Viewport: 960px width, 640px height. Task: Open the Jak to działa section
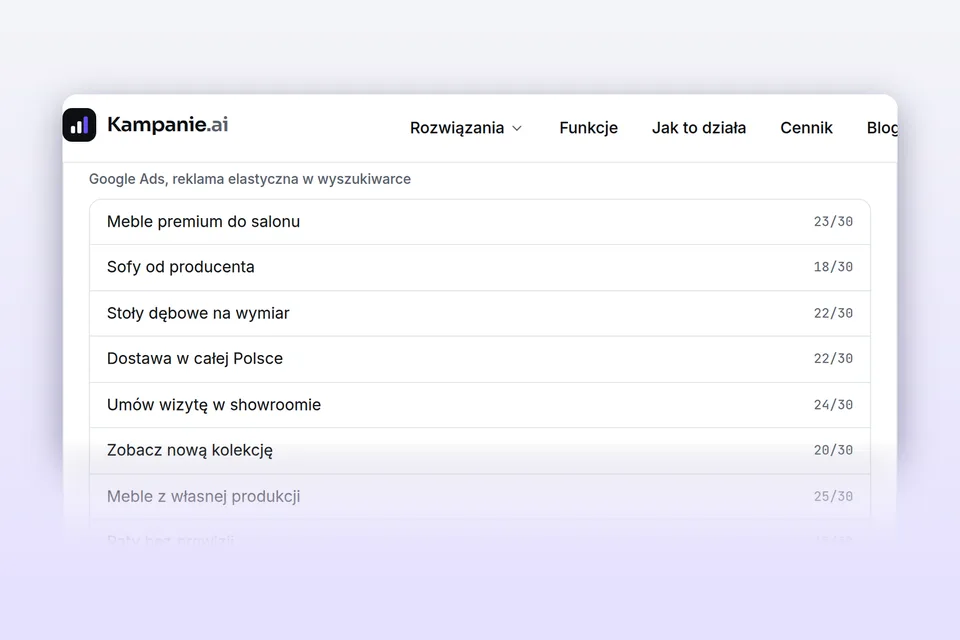coord(699,128)
